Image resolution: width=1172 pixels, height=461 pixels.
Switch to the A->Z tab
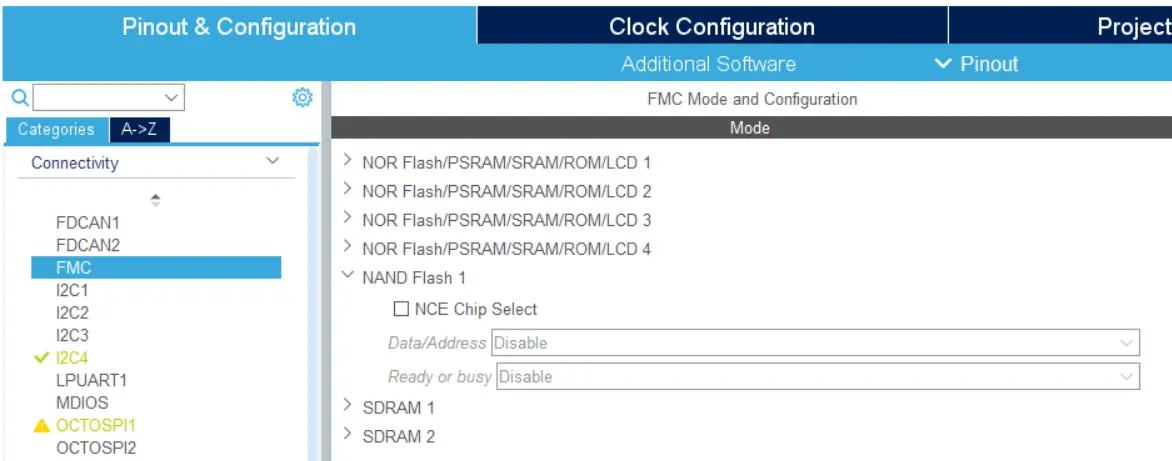pyautogui.click(x=139, y=129)
